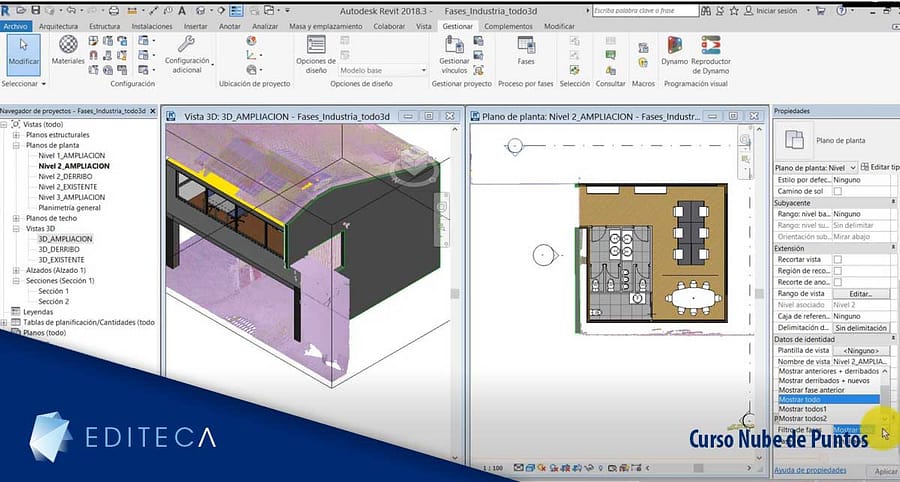Screen dimensions: 900x482
Task: Select Nivel 3_AMPLIACION in project browser
Action: (71, 197)
